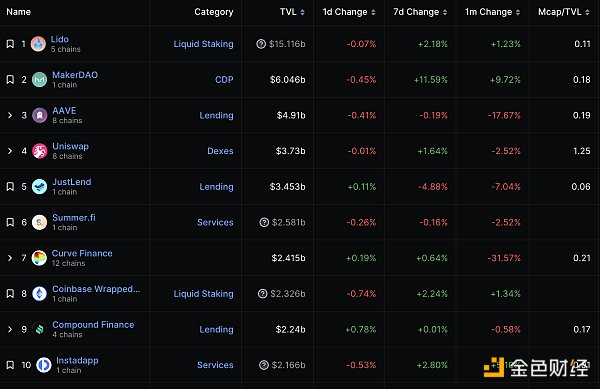Open the Summer.fi protocol link
This screenshot has width=600, height=389.
point(74,218)
